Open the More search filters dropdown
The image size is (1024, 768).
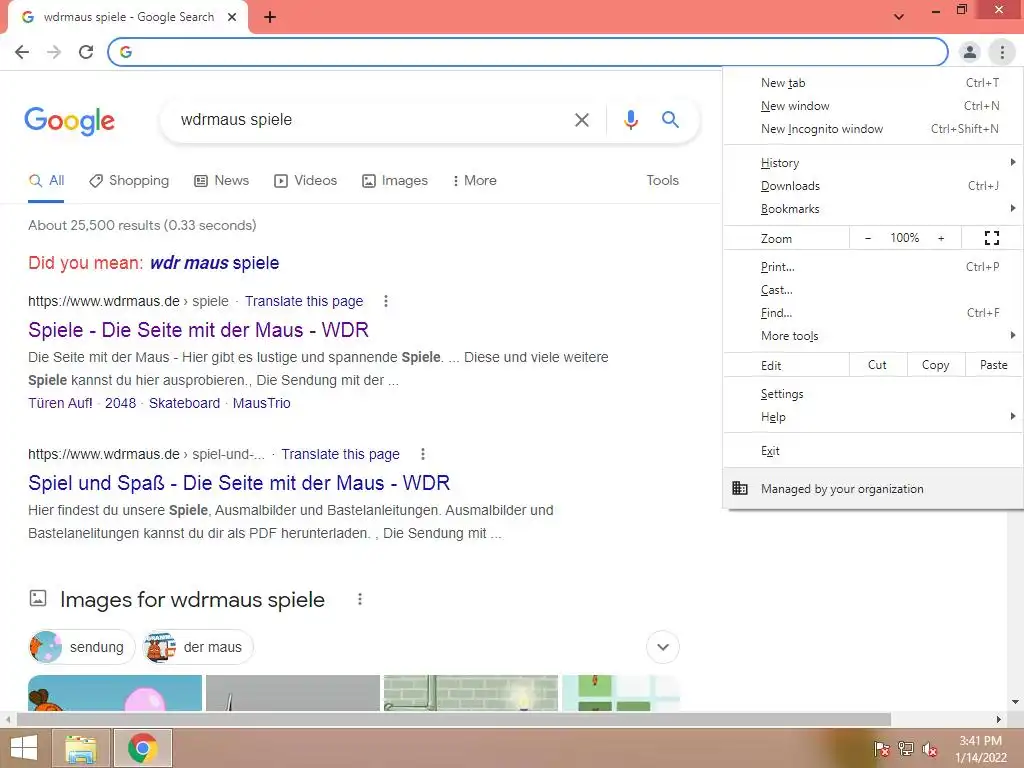pos(475,180)
